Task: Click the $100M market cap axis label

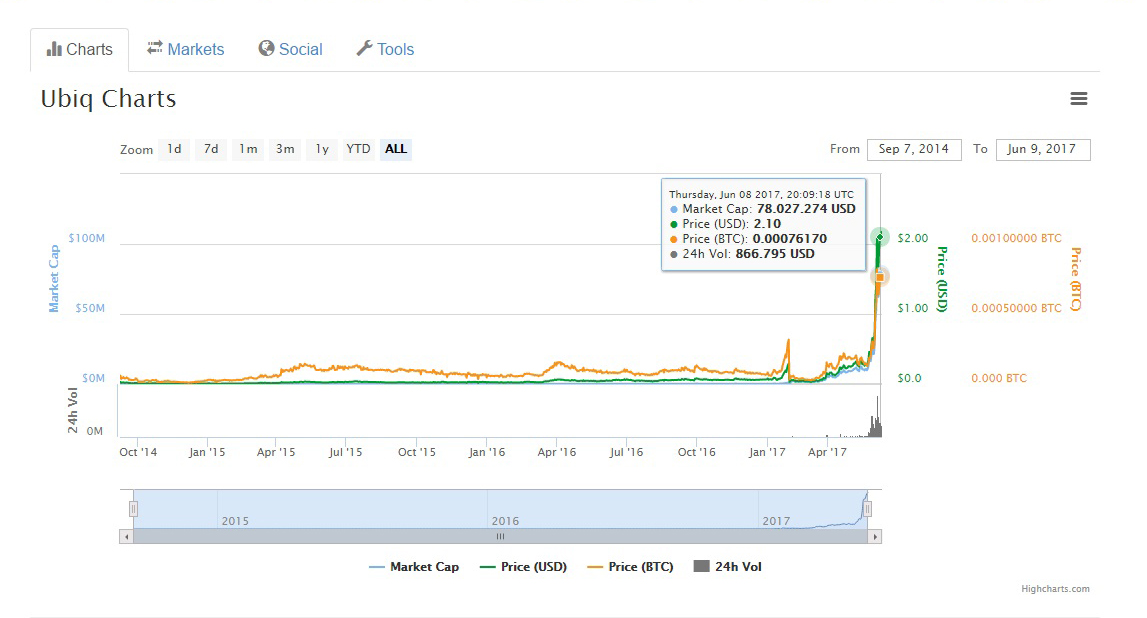Action: (86, 238)
